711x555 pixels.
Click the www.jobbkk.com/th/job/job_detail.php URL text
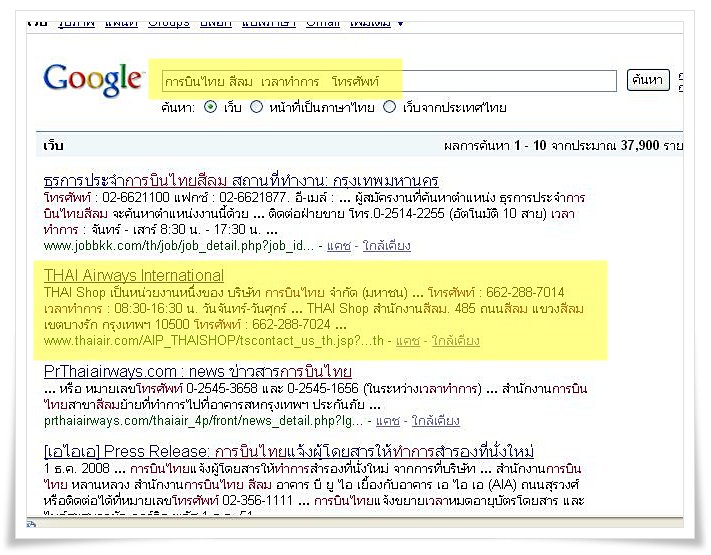tap(179, 246)
